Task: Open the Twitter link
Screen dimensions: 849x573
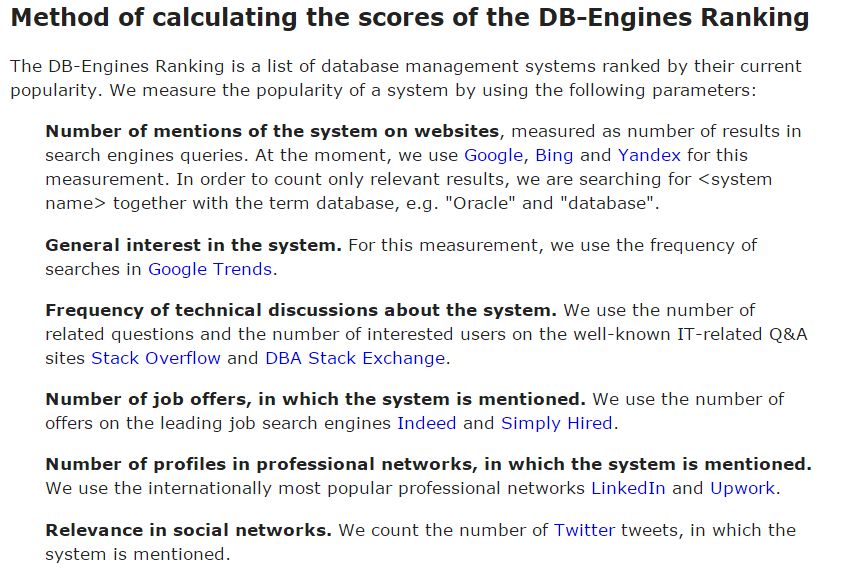Action: [x=584, y=530]
